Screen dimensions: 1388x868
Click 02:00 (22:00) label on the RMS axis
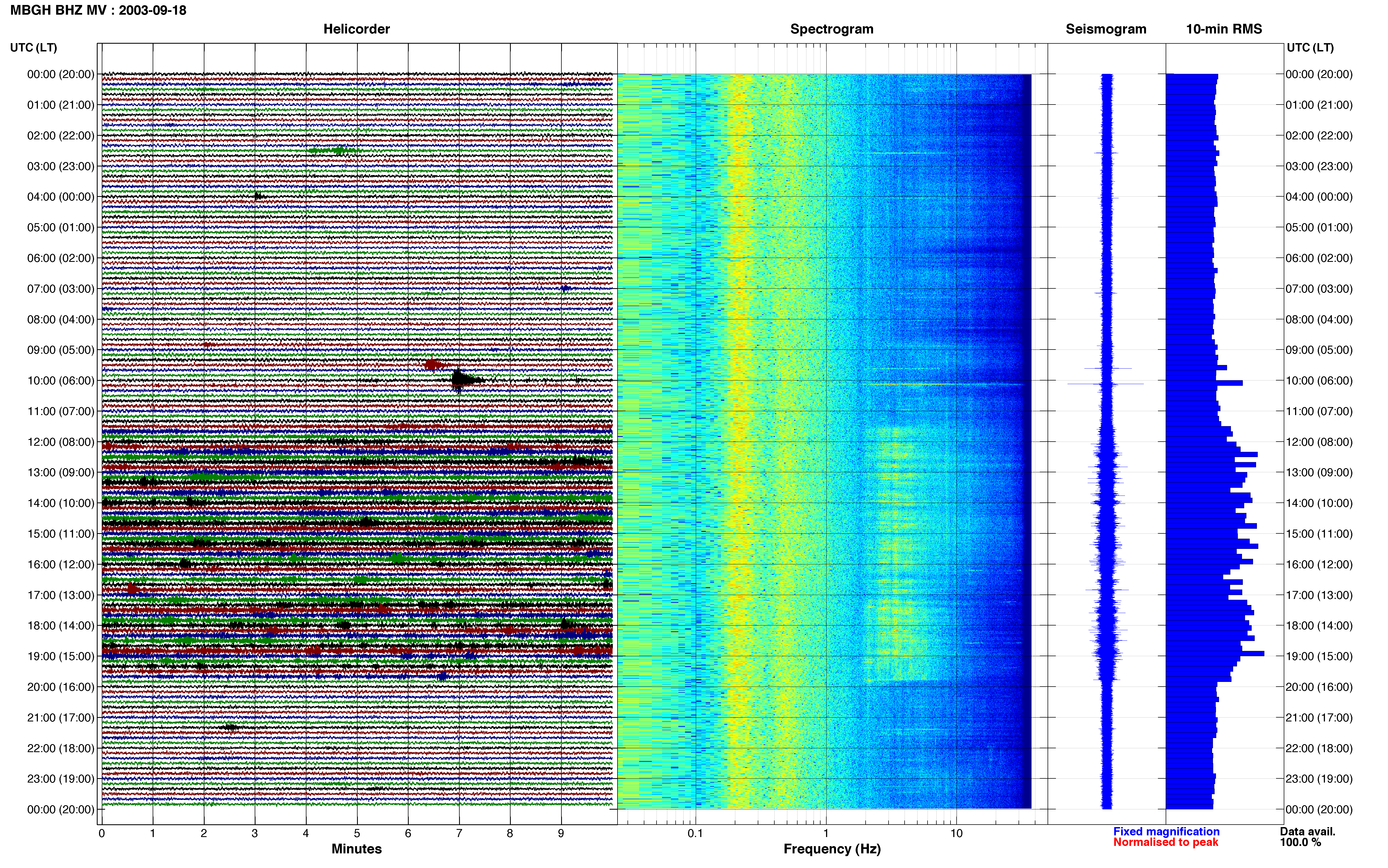(x=1319, y=135)
